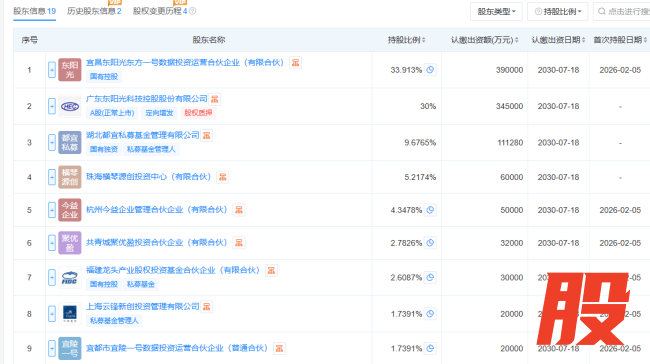Open 湖北都宜私募基金管理有限公司 link

pos(143,135)
